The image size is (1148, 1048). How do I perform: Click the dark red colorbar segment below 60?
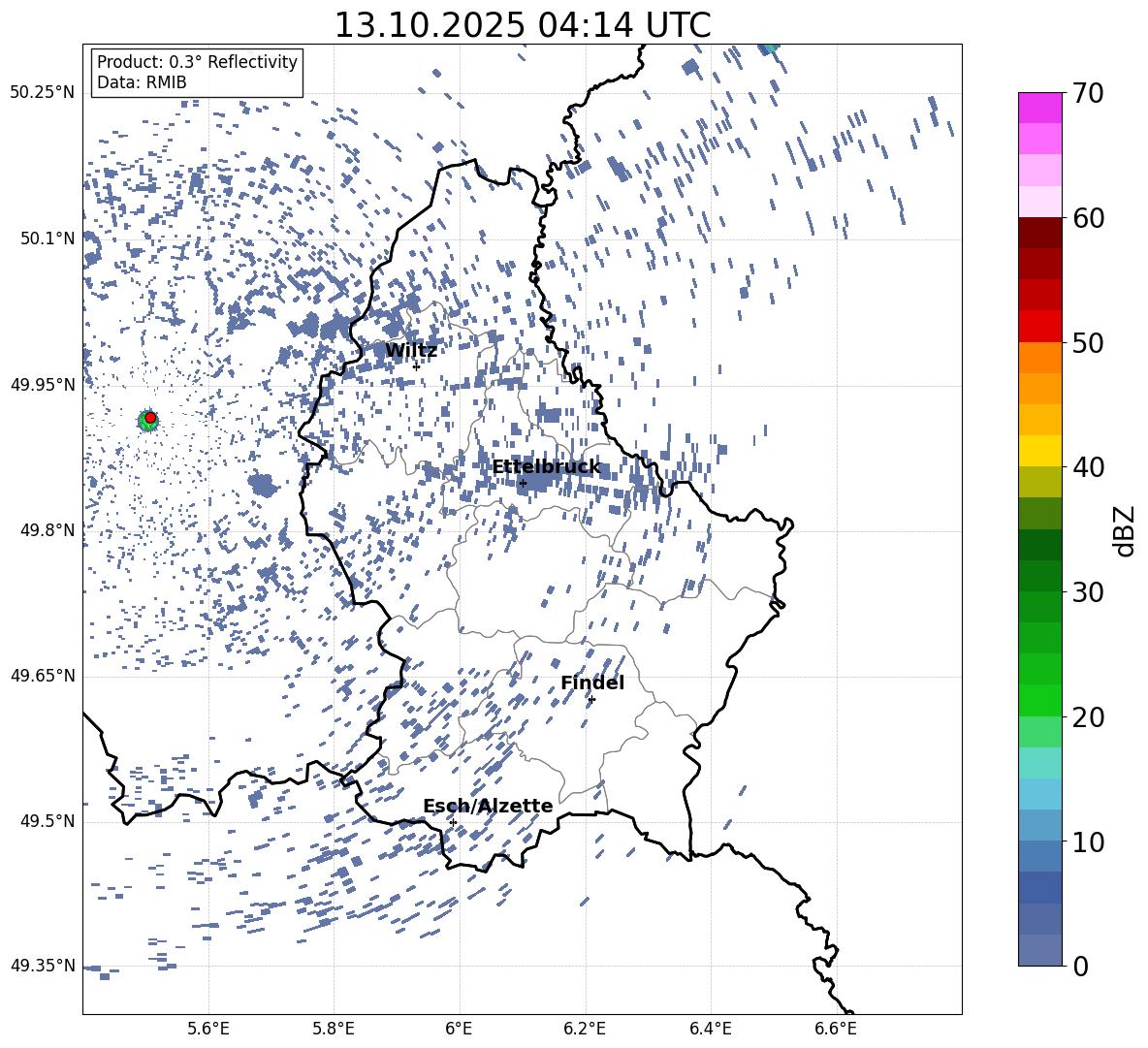tap(1040, 233)
